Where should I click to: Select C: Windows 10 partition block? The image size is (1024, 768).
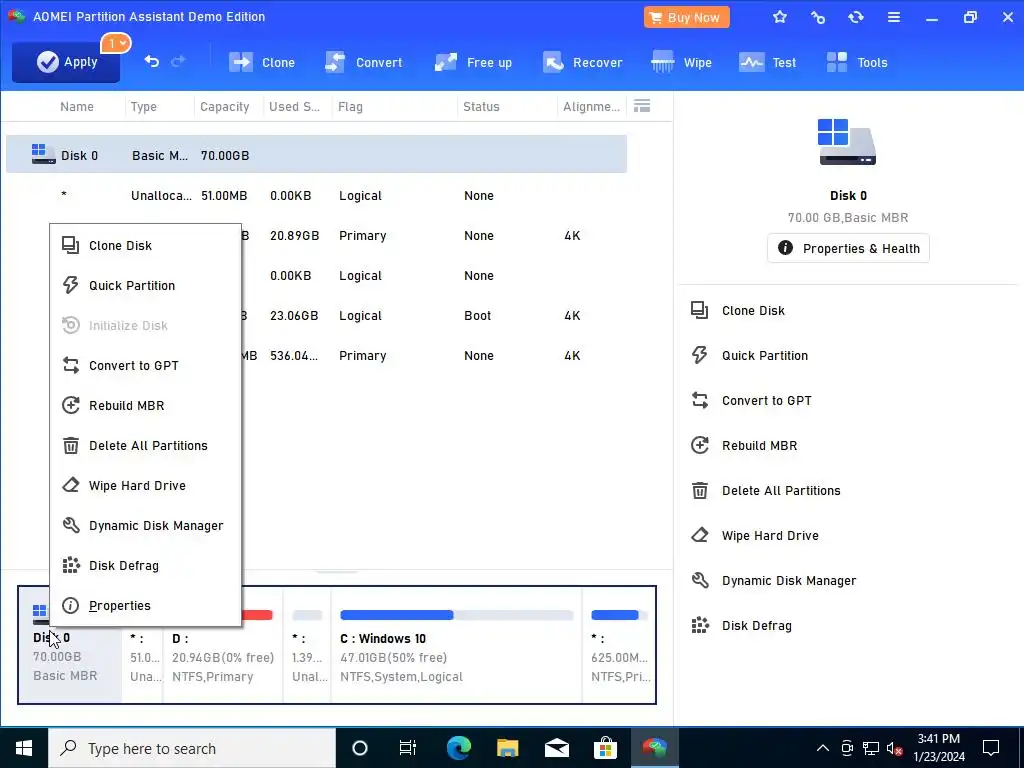tap(456, 646)
